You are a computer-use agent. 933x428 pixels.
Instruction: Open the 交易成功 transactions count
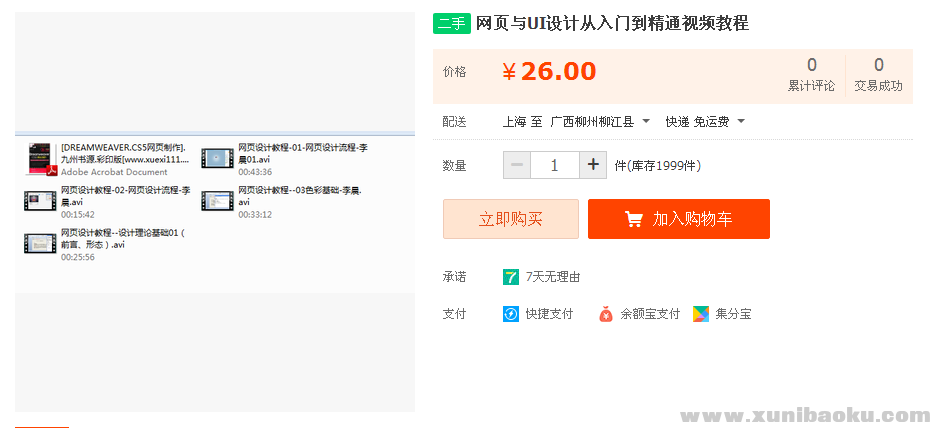coord(878,75)
